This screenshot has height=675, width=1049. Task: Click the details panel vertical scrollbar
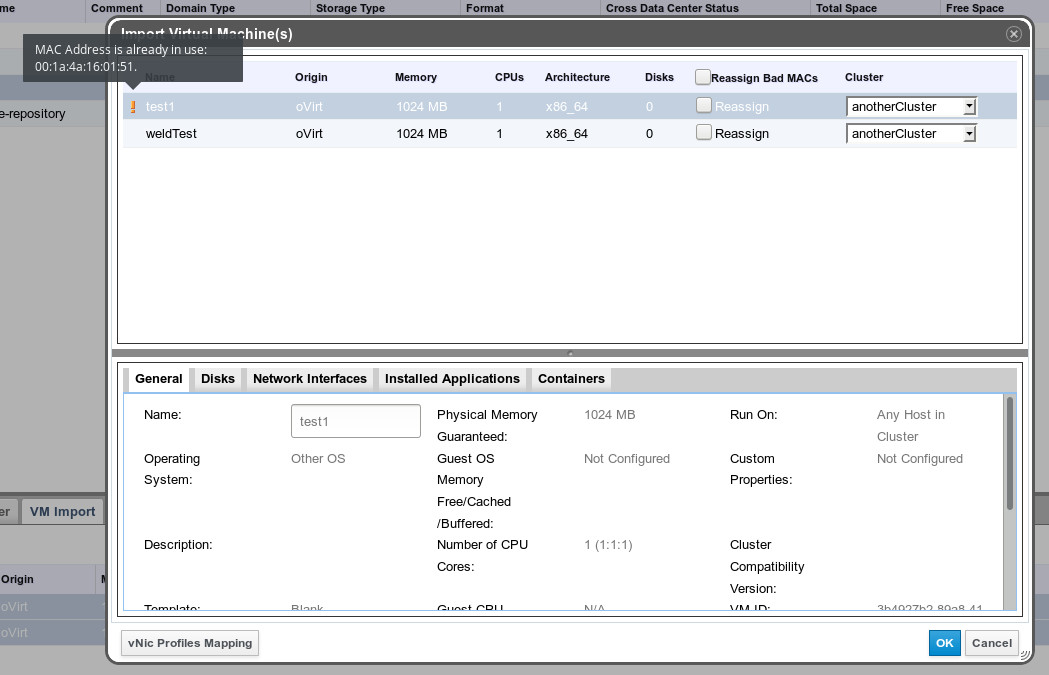(1009, 455)
